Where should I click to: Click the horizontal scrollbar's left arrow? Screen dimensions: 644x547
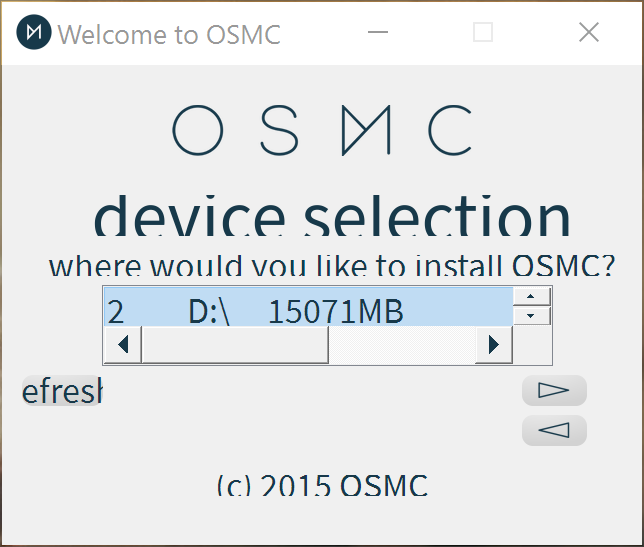click(123, 345)
